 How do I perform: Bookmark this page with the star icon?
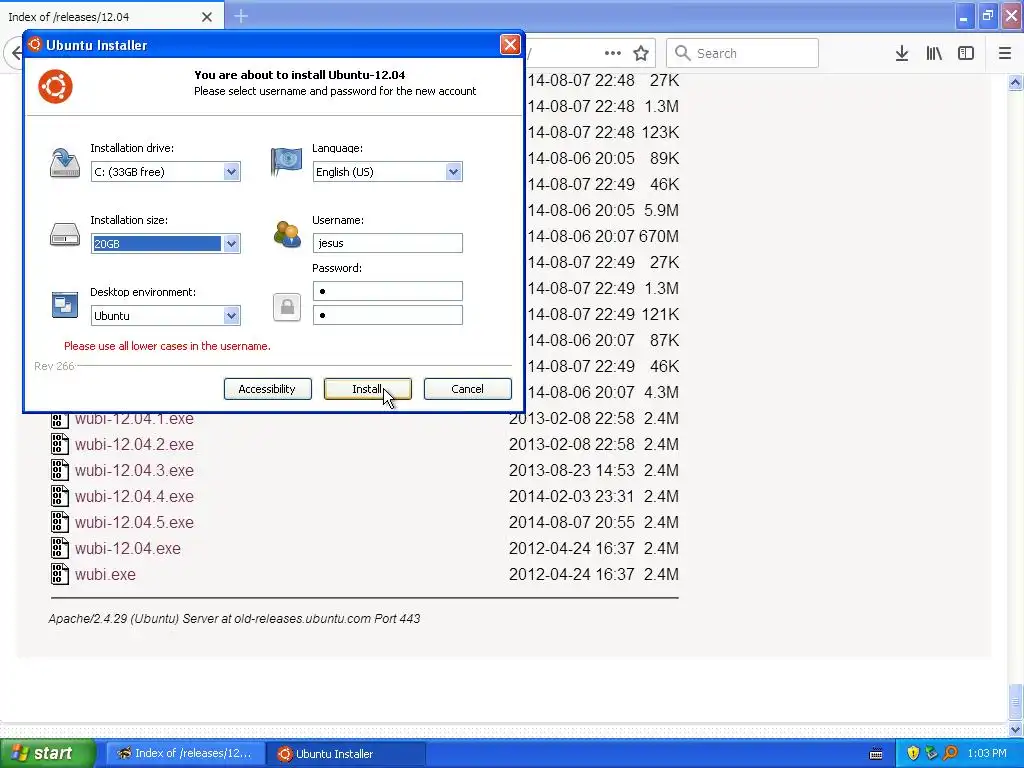[641, 53]
